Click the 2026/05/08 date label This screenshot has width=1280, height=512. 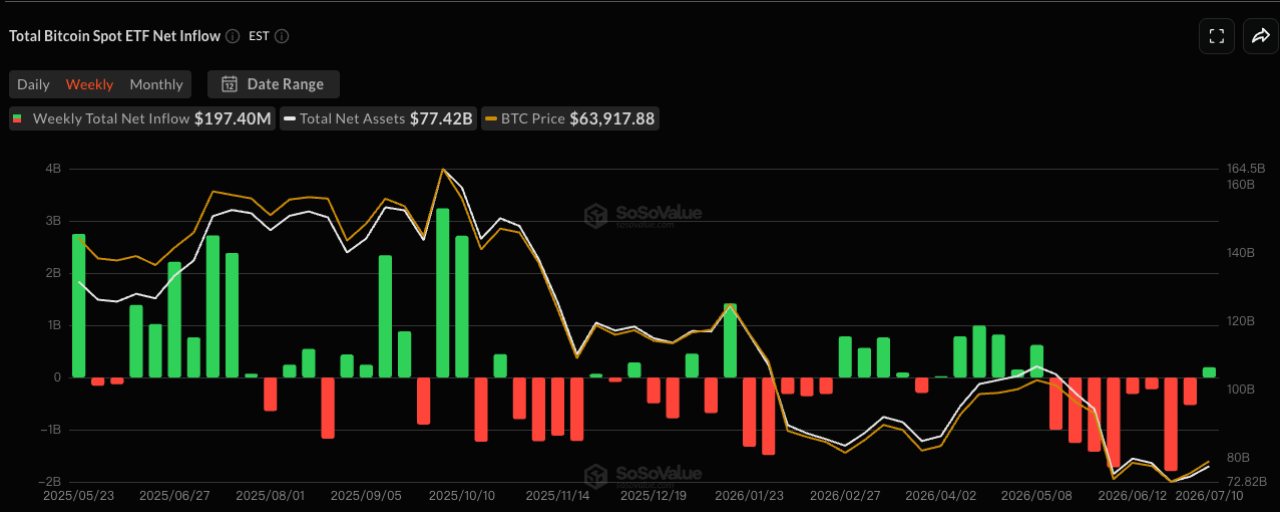coord(1036,495)
